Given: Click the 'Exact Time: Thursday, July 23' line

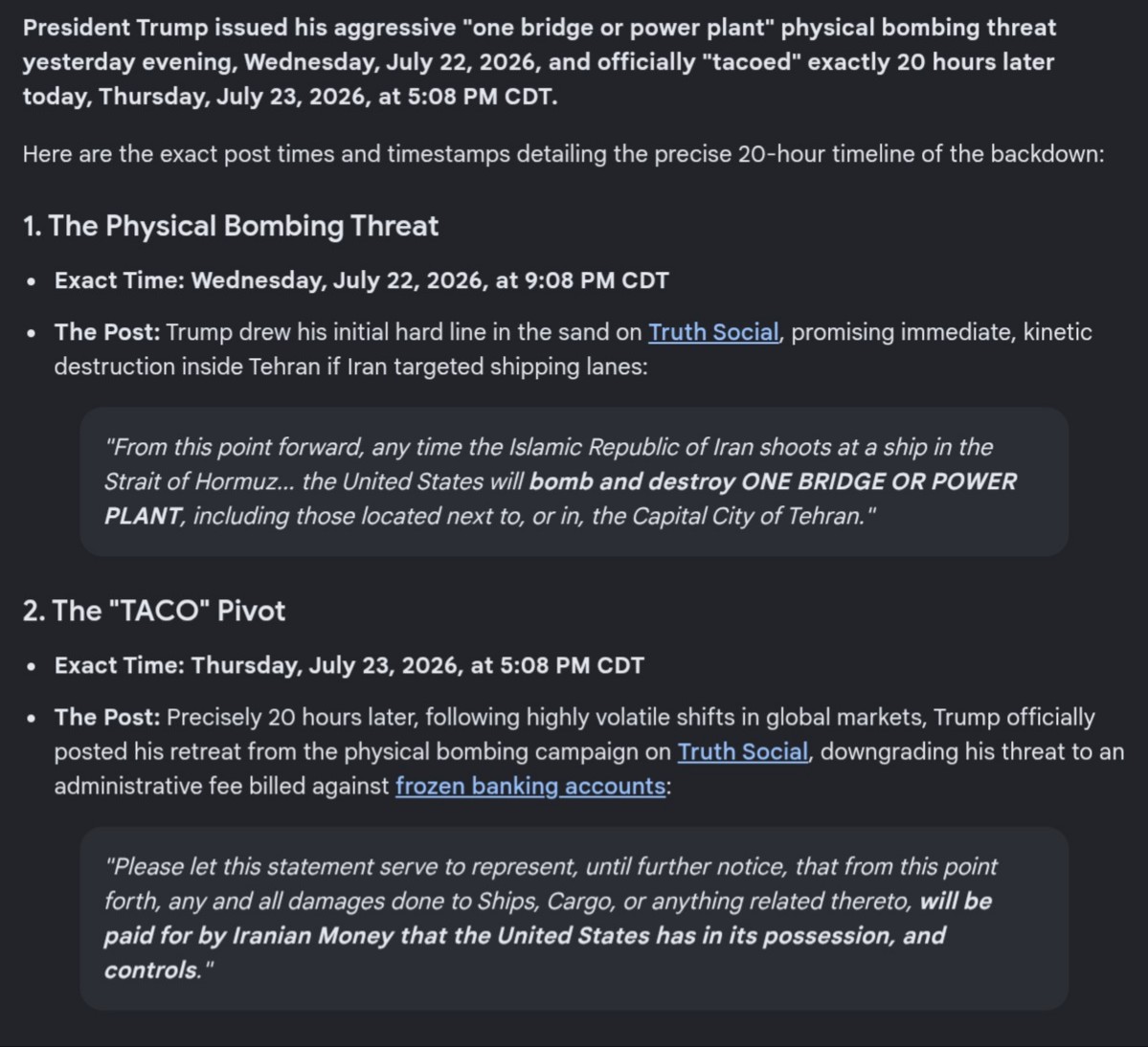Looking at the screenshot, I should pos(349,665).
